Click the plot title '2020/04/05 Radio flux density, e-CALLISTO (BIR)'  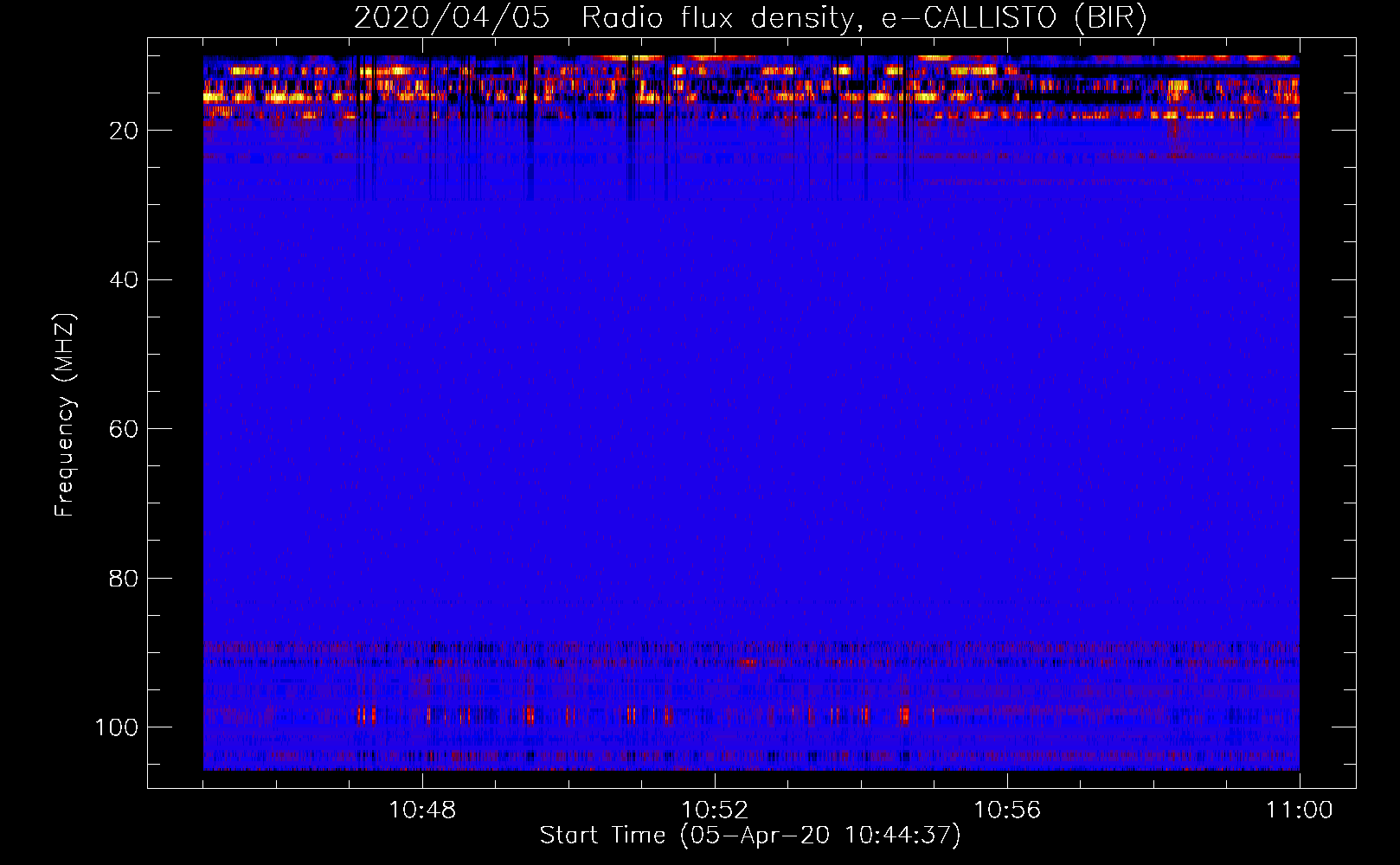(750, 19)
